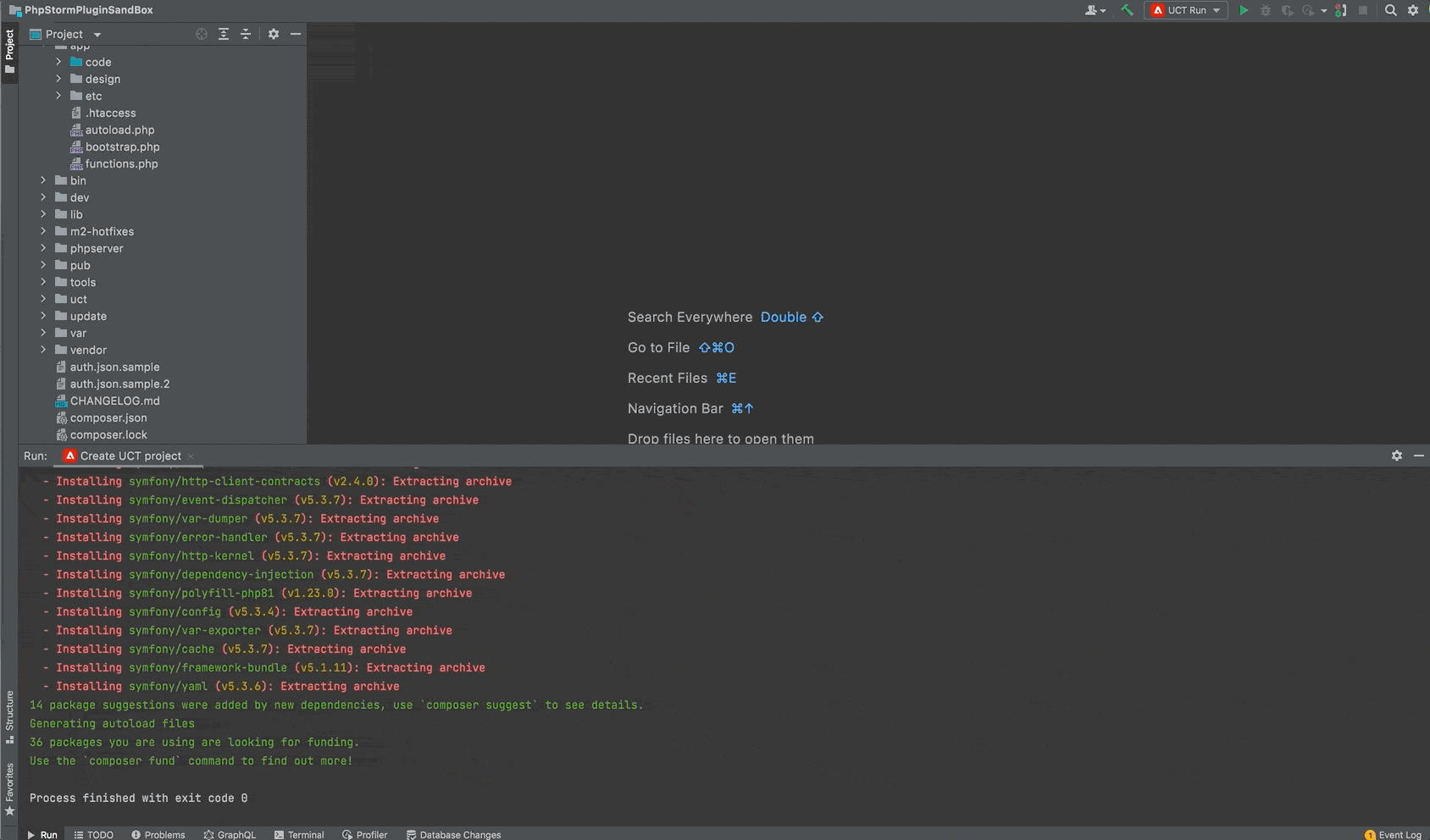1430x840 pixels.
Task: Expand the m2-hotfixes folder
Action: pyautogui.click(x=43, y=231)
